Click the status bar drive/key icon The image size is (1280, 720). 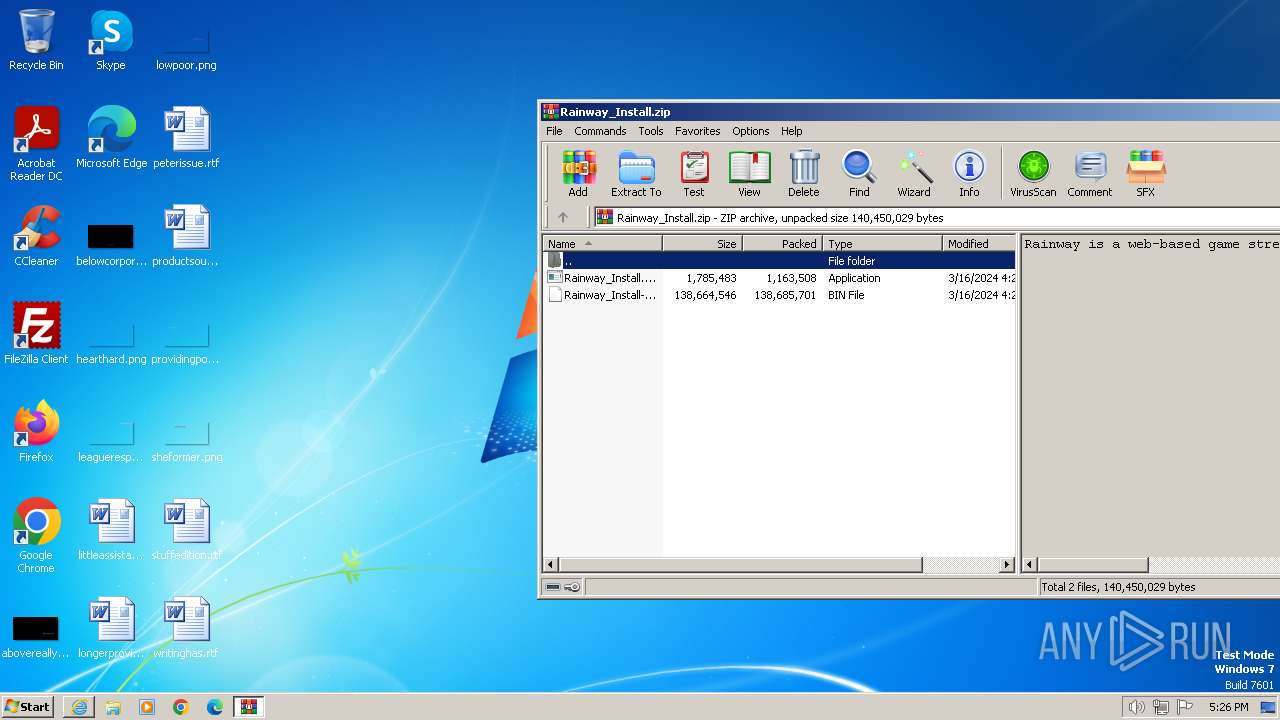click(x=562, y=587)
